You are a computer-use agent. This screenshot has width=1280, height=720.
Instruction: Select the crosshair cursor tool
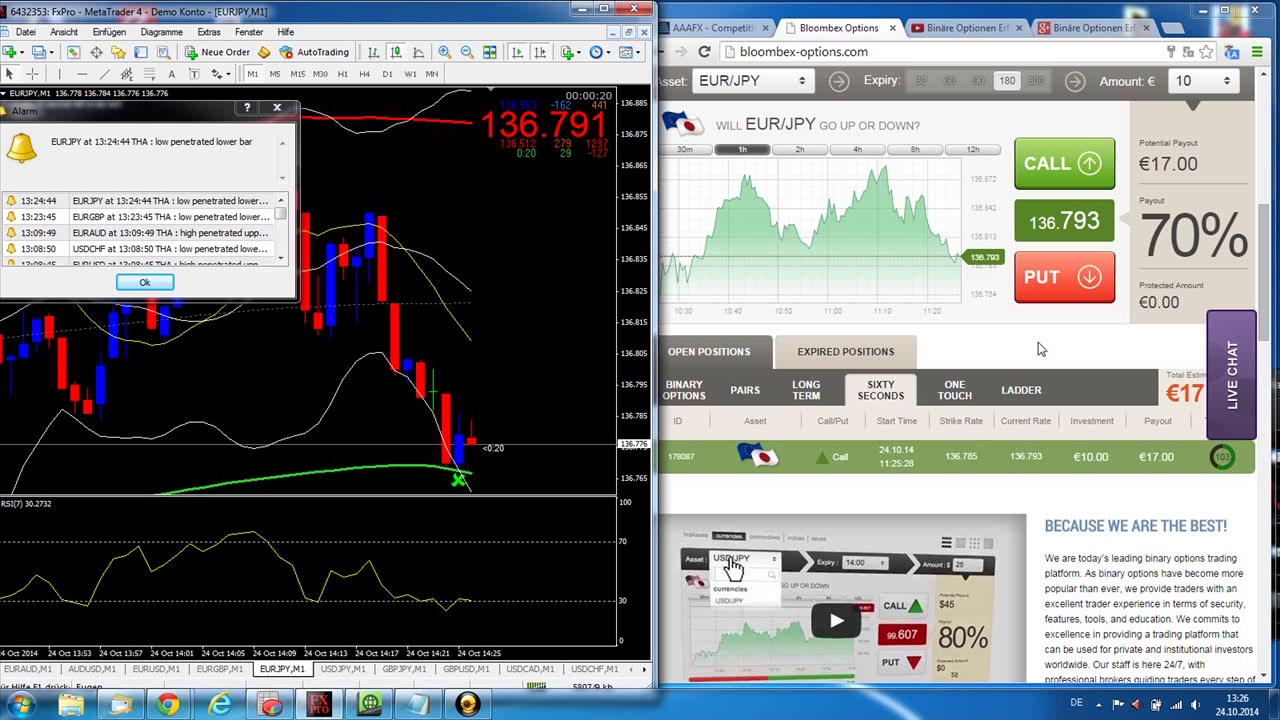click(32, 74)
